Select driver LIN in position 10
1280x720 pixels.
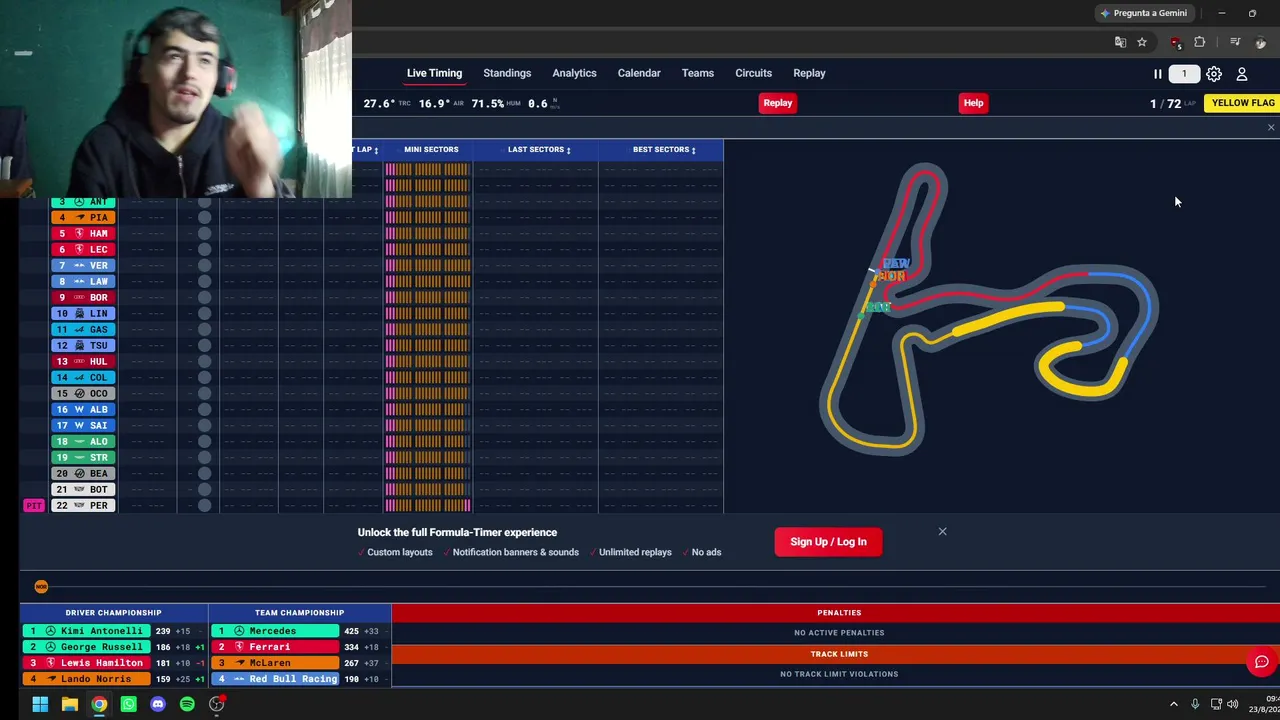[82, 314]
